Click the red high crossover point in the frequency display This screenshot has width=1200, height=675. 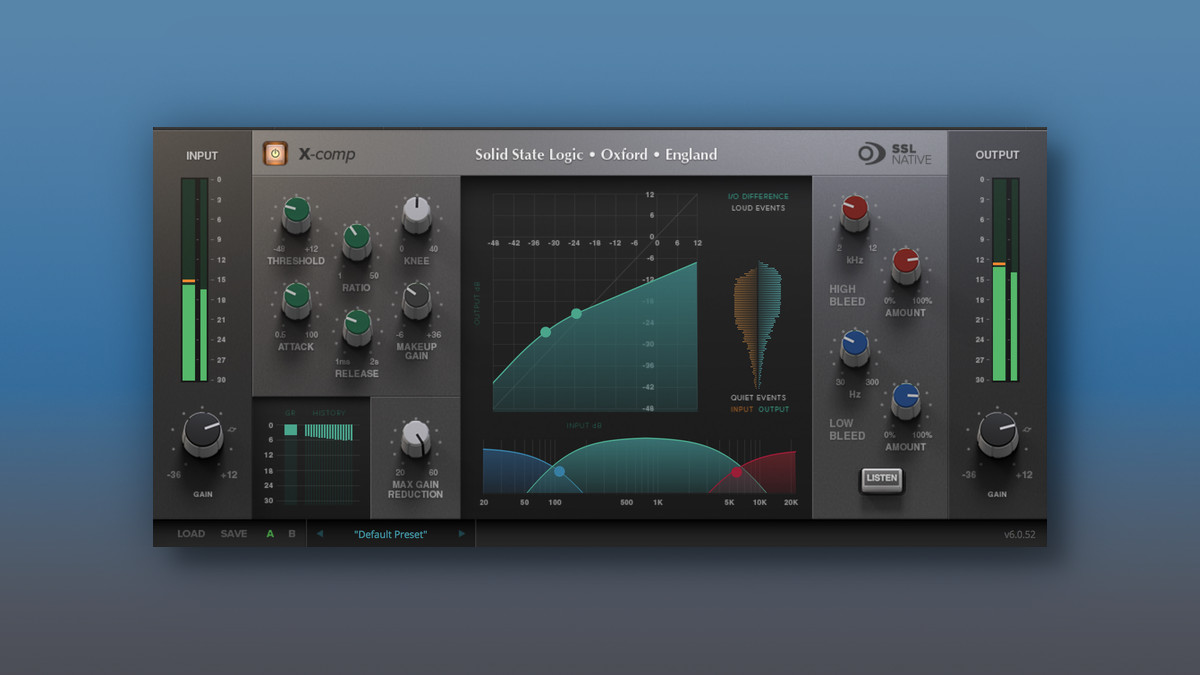point(737,473)
